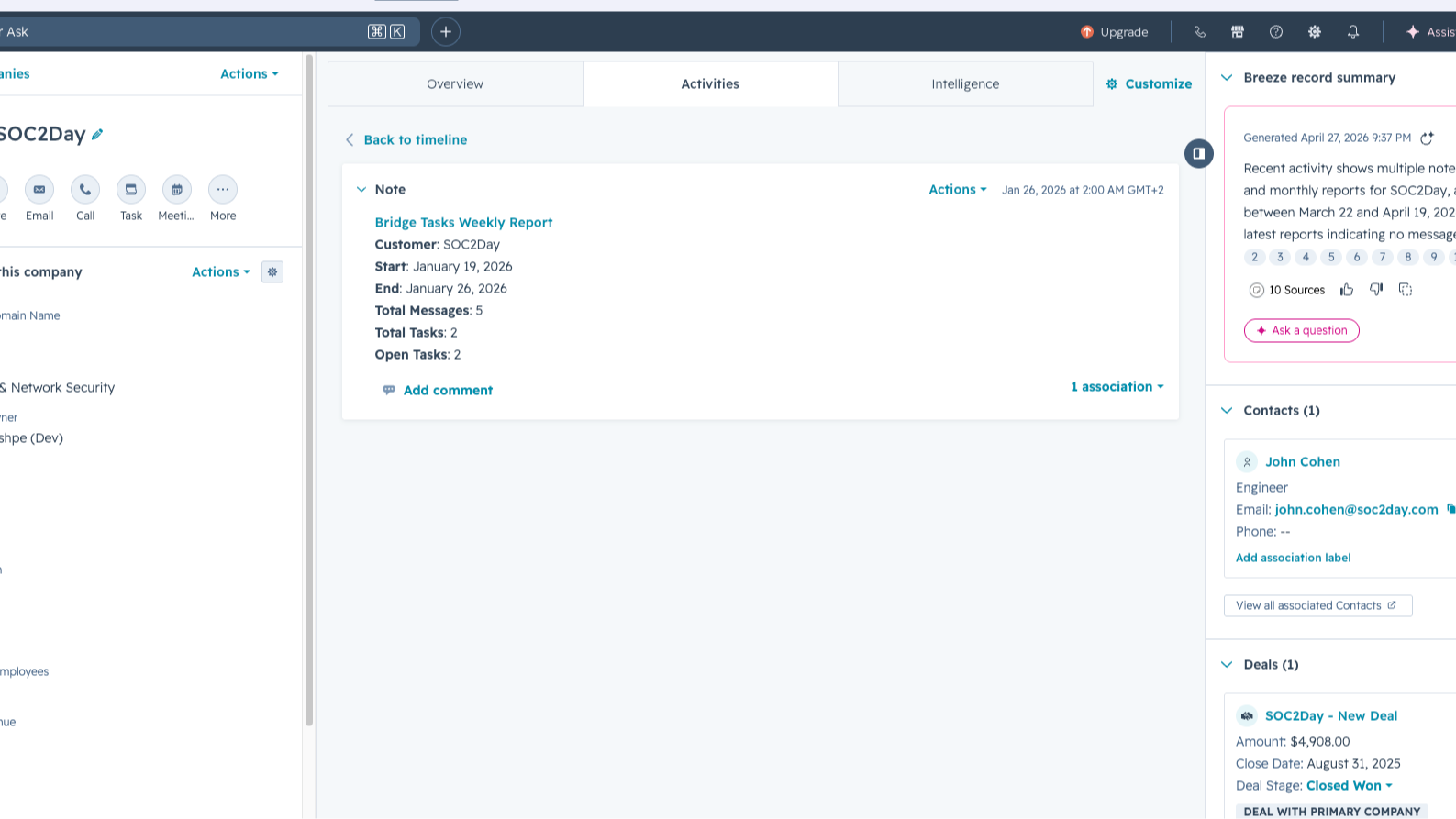Click the Task action icon

click(131, 189)
